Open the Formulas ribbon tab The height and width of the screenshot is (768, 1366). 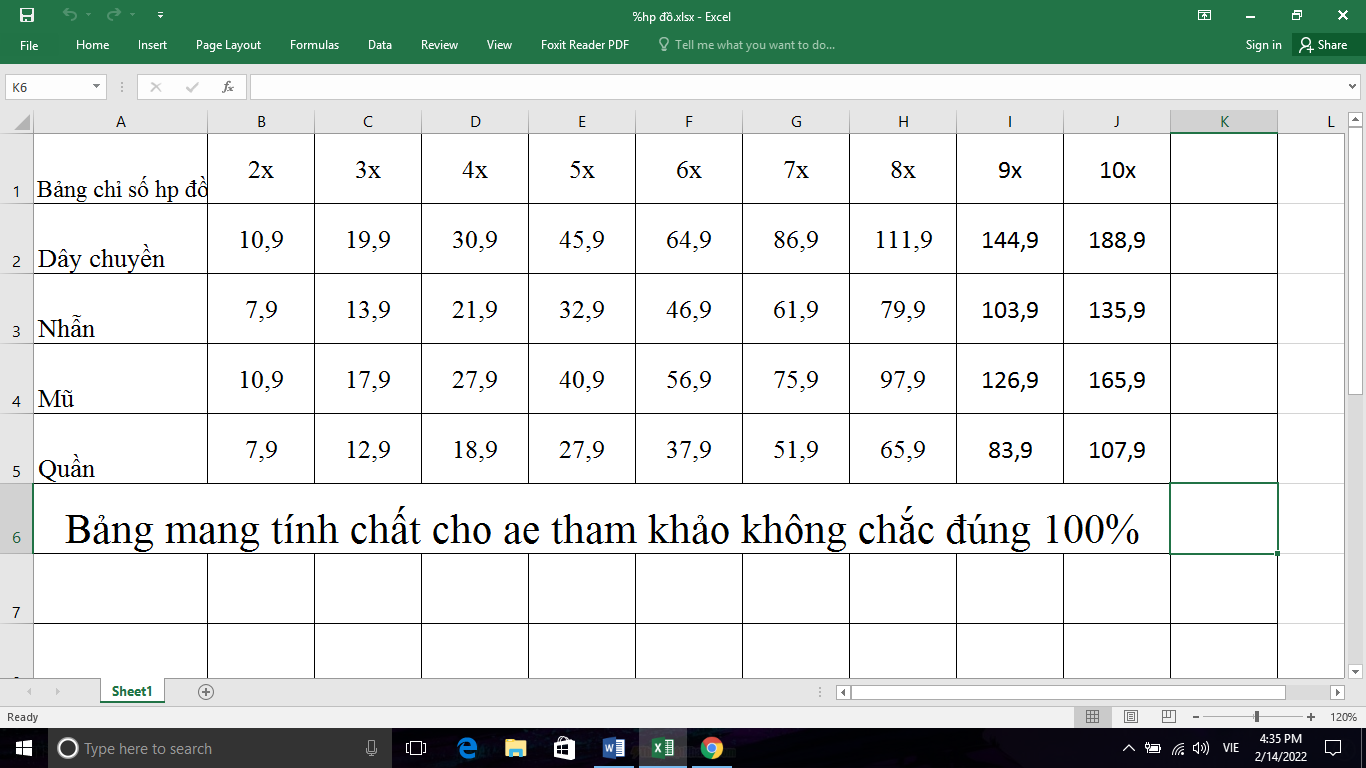pos(314,45)
